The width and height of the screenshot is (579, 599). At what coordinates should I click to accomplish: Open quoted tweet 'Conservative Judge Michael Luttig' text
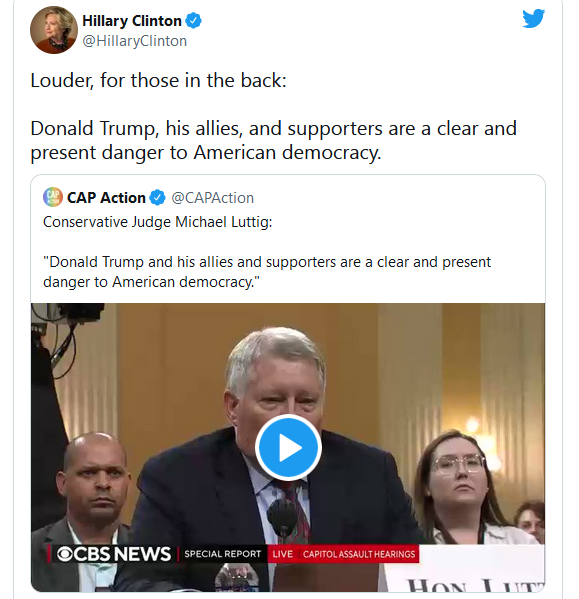point(157,222)
